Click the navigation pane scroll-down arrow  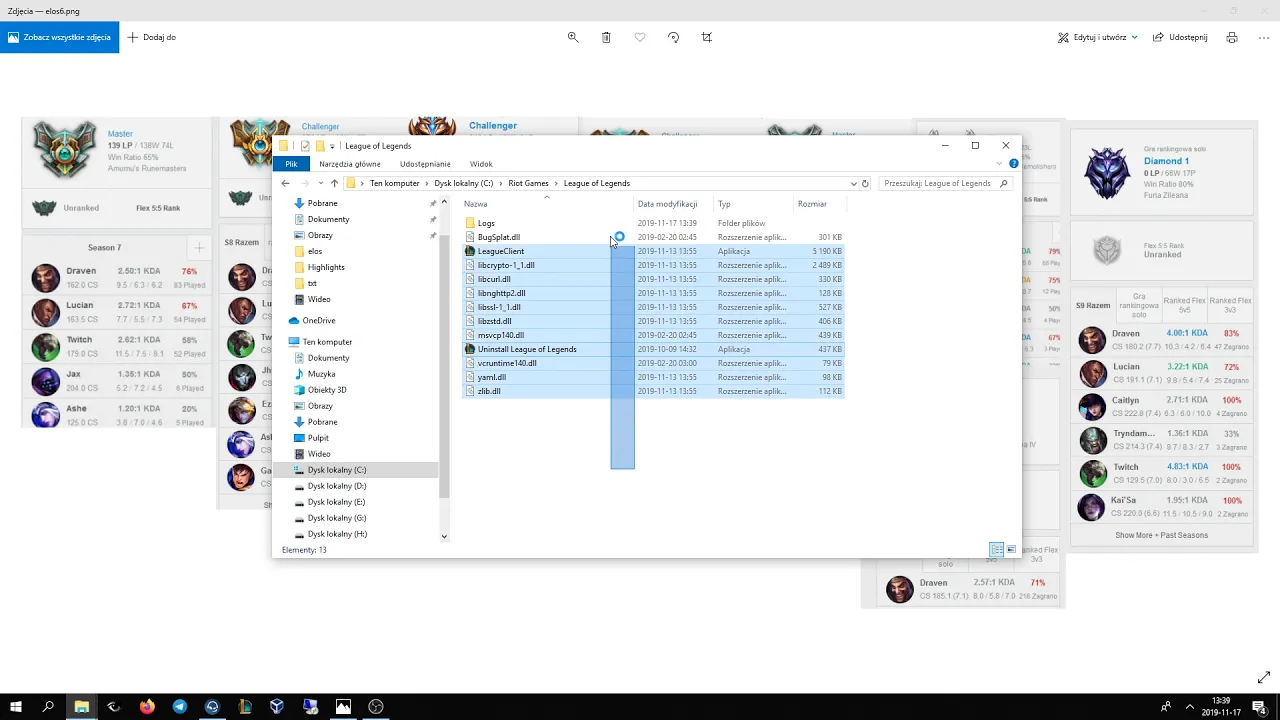pos(444,537)
